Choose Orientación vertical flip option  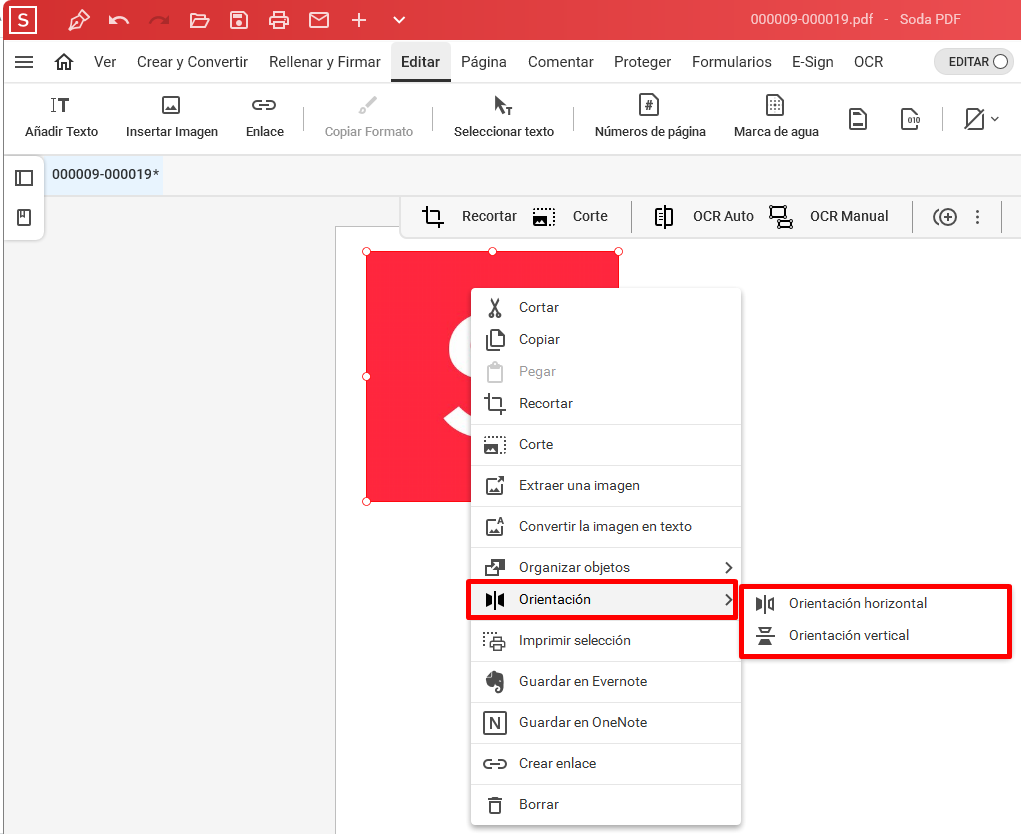tap(875, 635)
